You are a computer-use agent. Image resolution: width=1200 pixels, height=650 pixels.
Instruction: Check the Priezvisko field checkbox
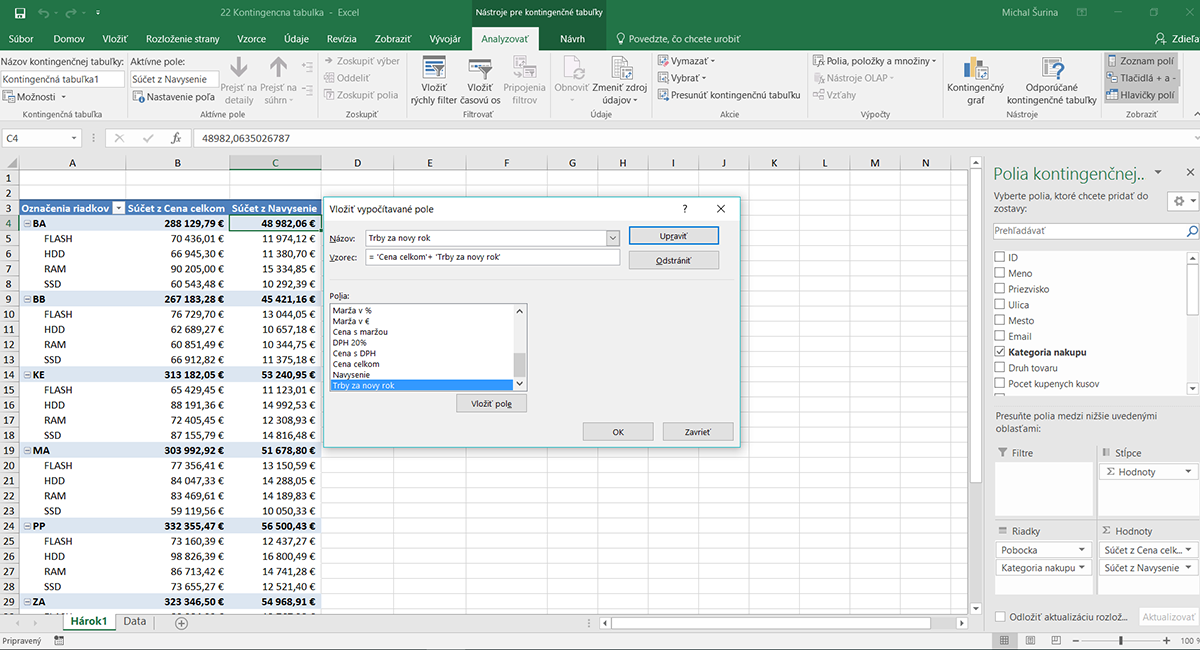tap(1000, 289)
